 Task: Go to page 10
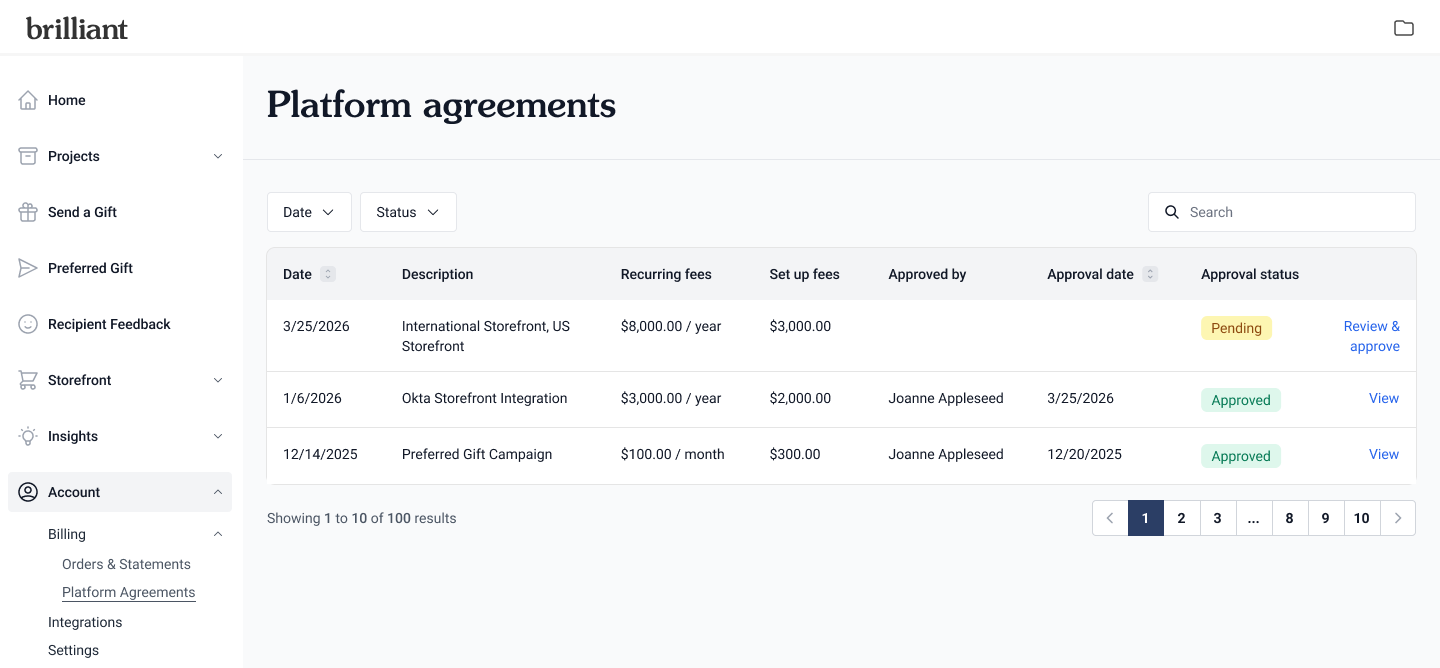click(1362, 518)
